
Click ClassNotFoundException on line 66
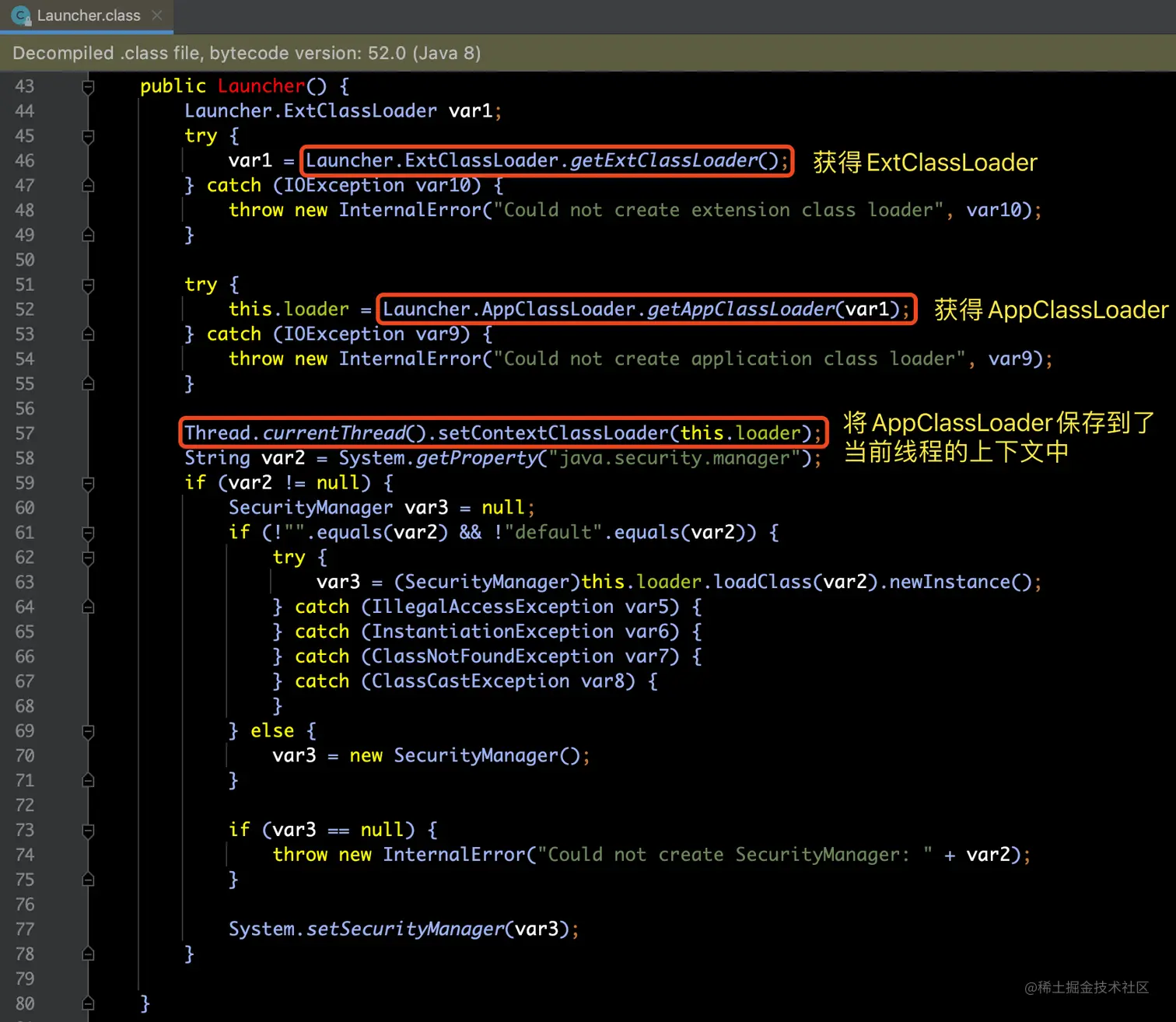(x=492, y=656)
